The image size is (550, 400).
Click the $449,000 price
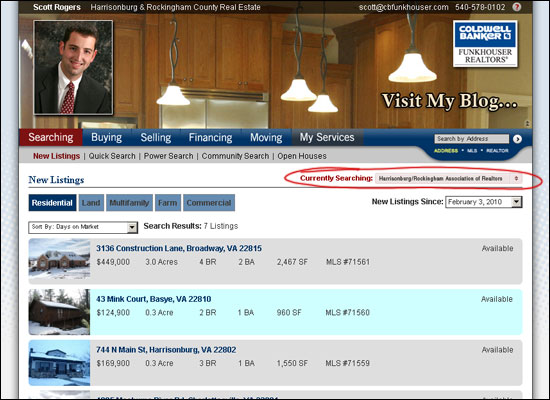pos(113,262)
